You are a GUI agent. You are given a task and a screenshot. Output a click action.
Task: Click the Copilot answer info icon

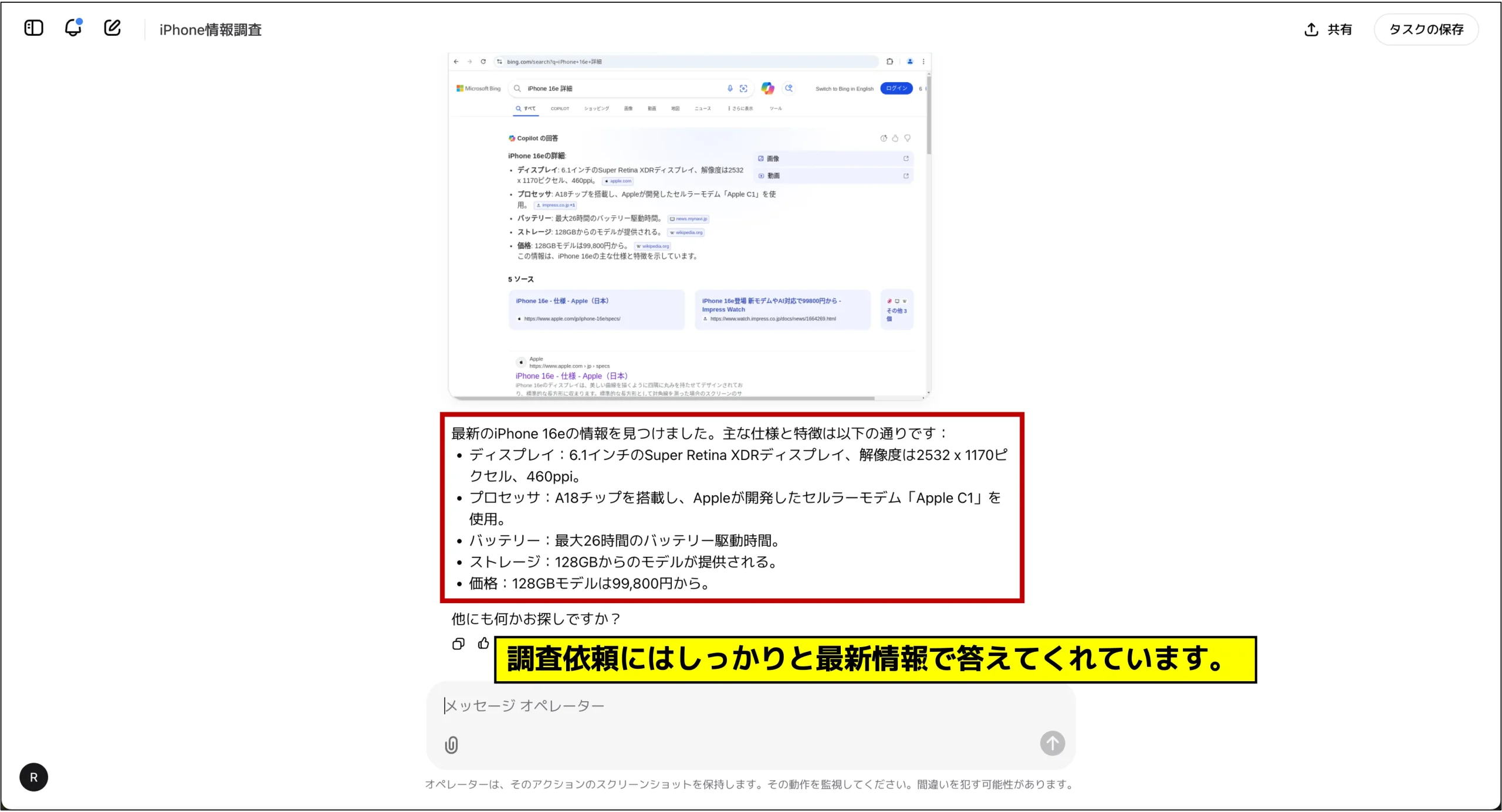(x=884, y=138)
